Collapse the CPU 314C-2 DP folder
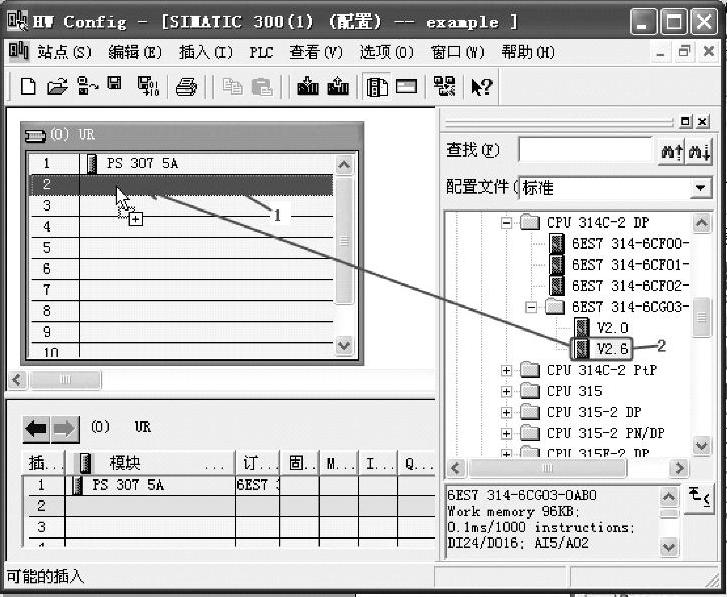Image resolution: width=727 pixels, height=597 pixels. pyautogui.click(x=506, y=223)
